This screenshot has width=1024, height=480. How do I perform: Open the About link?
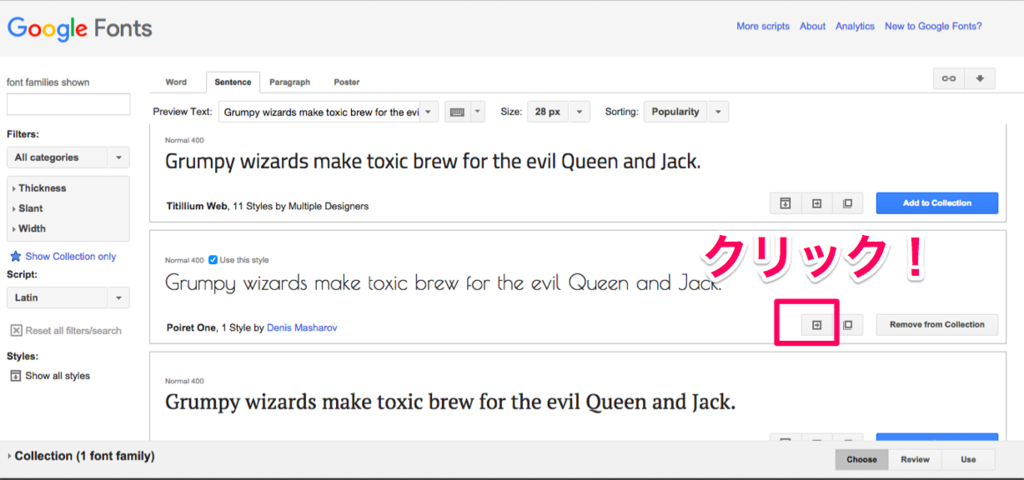812,26
